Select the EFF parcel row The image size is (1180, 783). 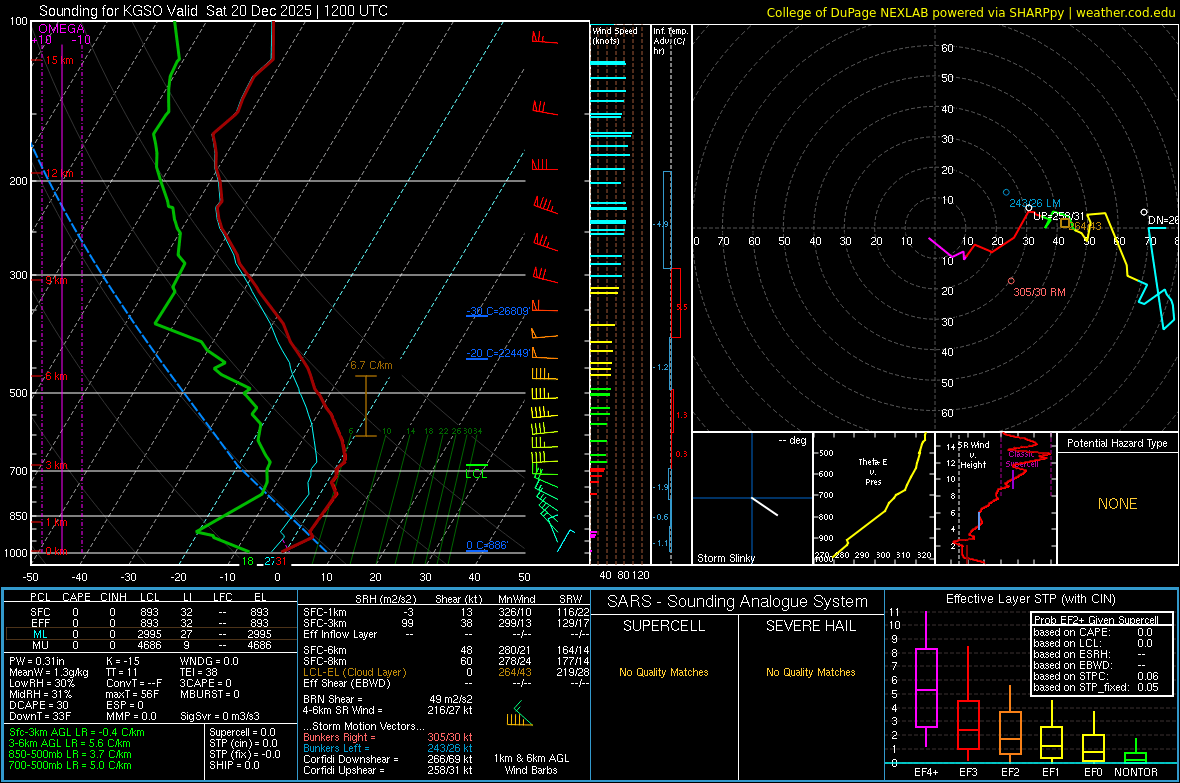[x=151, y=623]
